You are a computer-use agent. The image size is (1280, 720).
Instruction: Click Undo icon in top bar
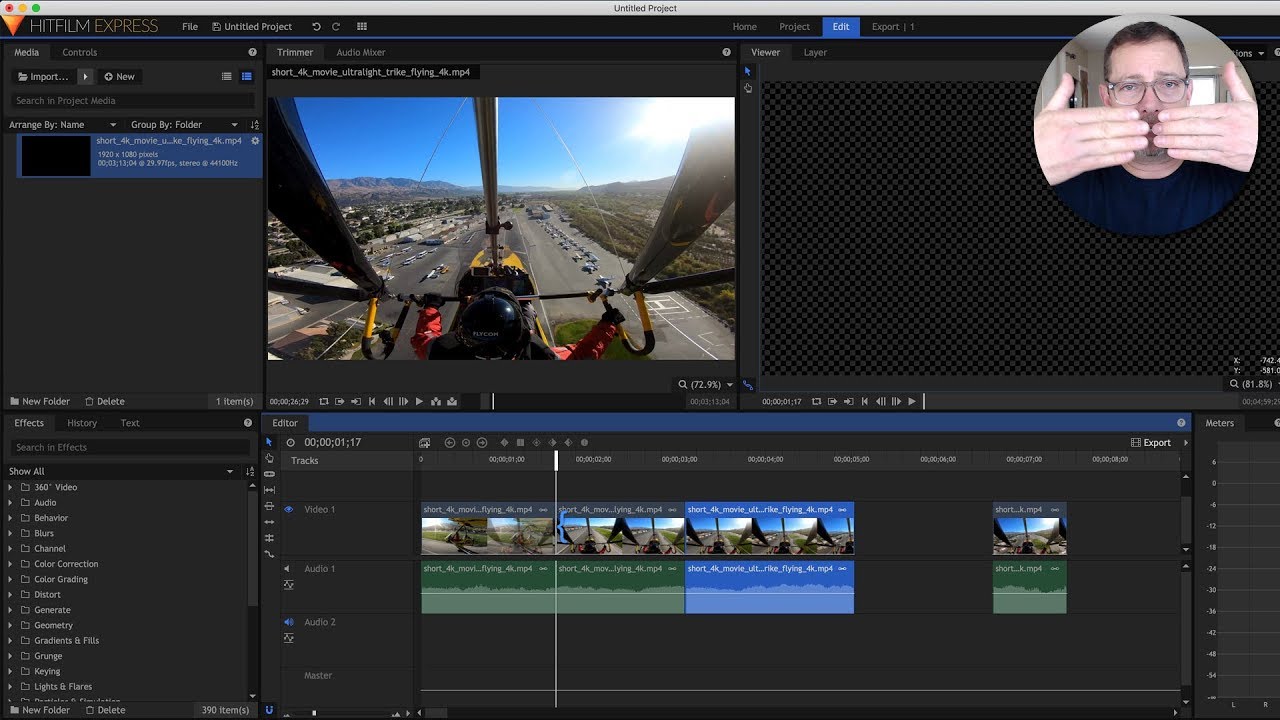[x=317, y=27]
